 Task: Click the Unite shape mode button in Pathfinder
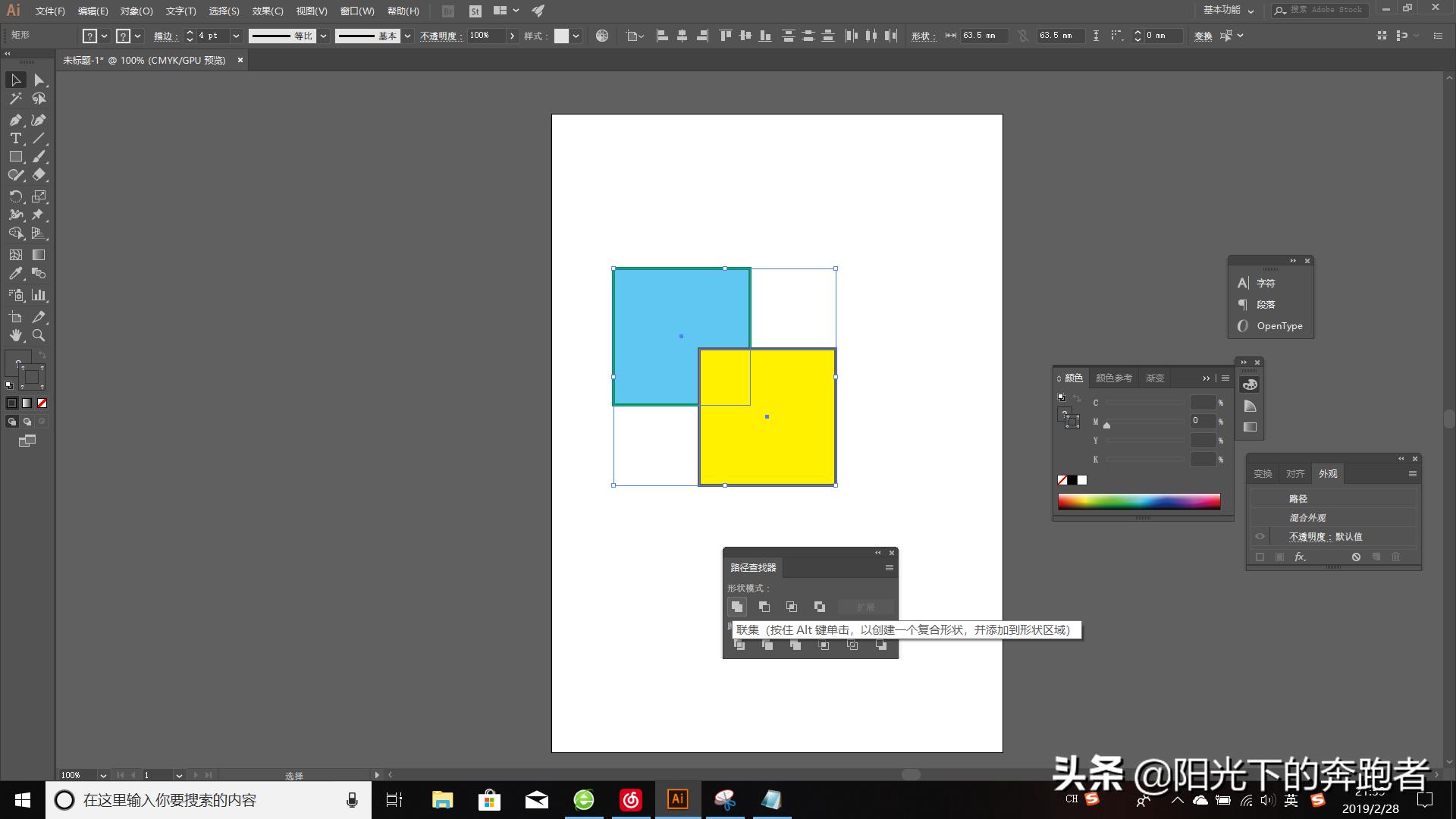[x=736, y=607]
